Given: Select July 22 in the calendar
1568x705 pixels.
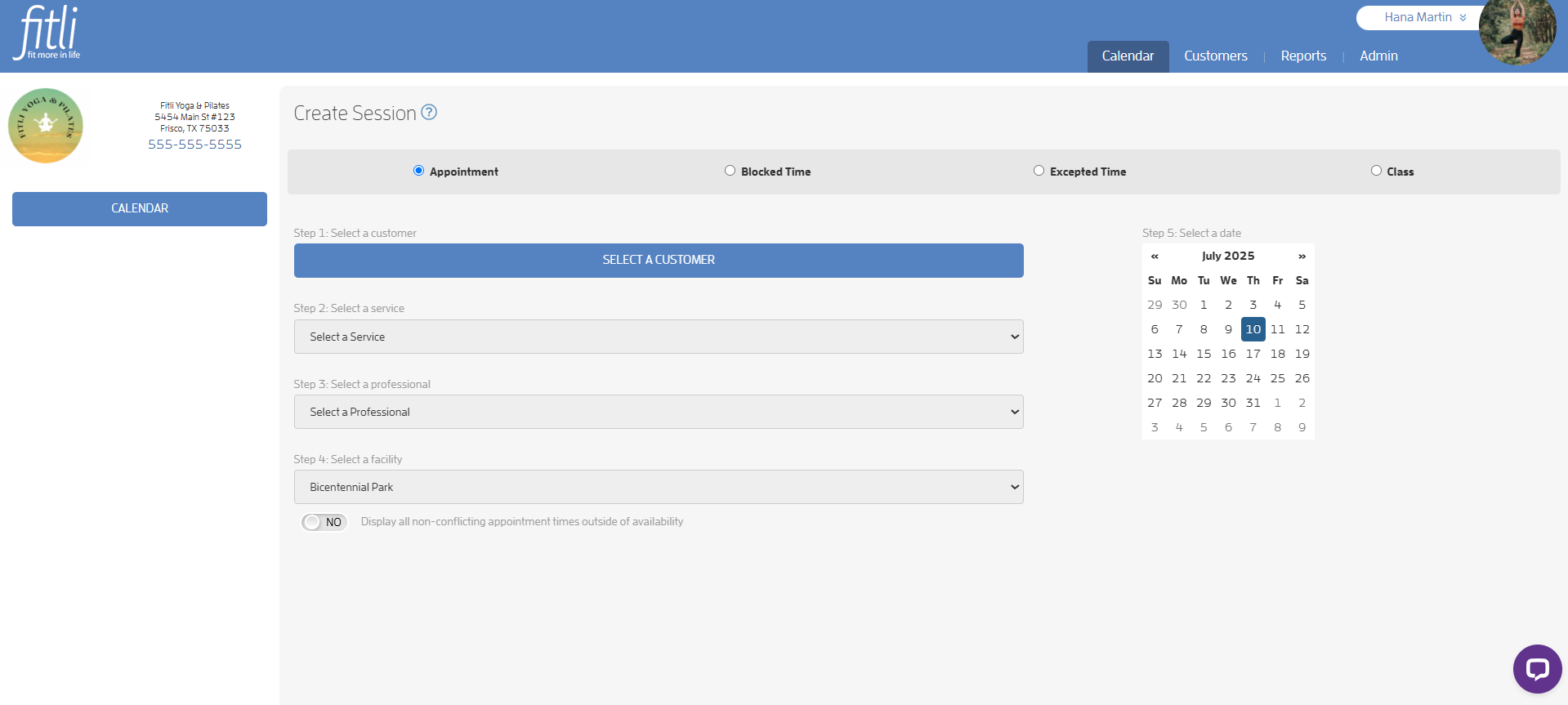Looking at the screenshot, I should (x=1204, y=378).
